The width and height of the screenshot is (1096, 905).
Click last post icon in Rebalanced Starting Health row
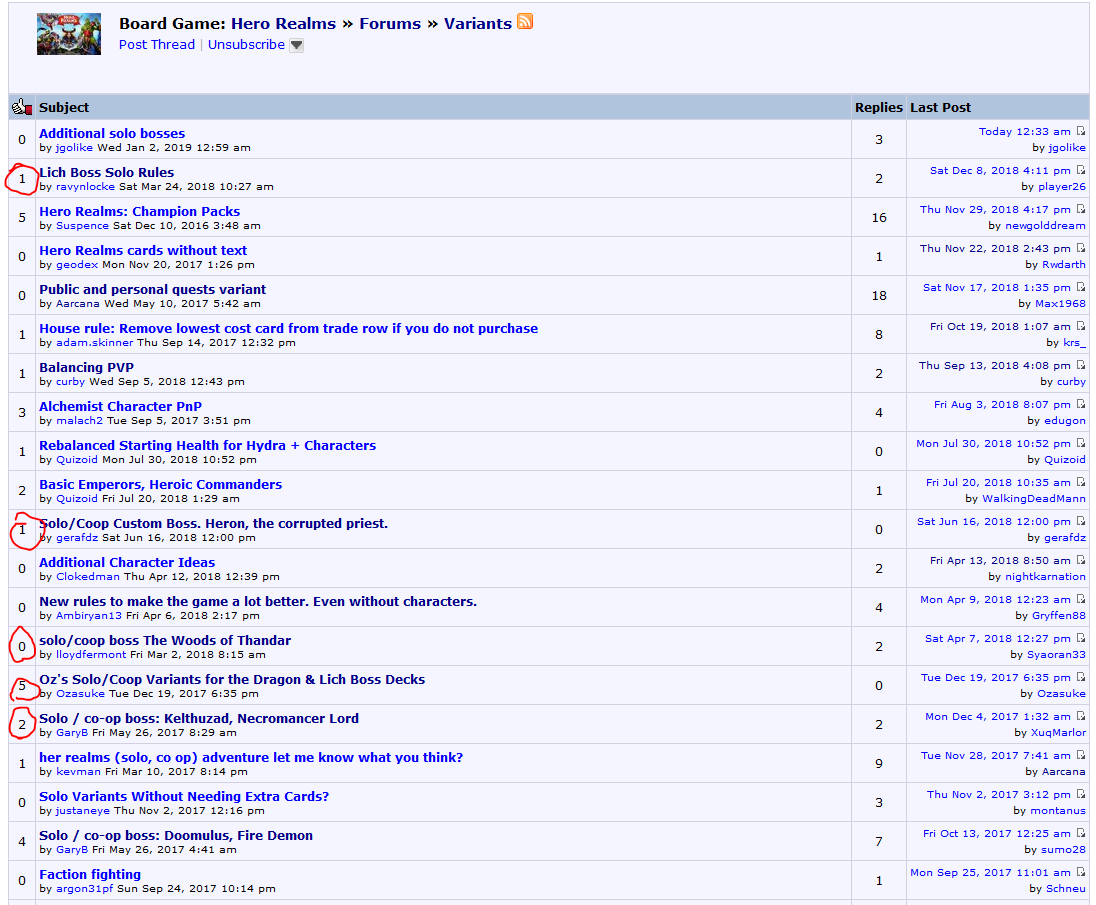coord(1081,444)
